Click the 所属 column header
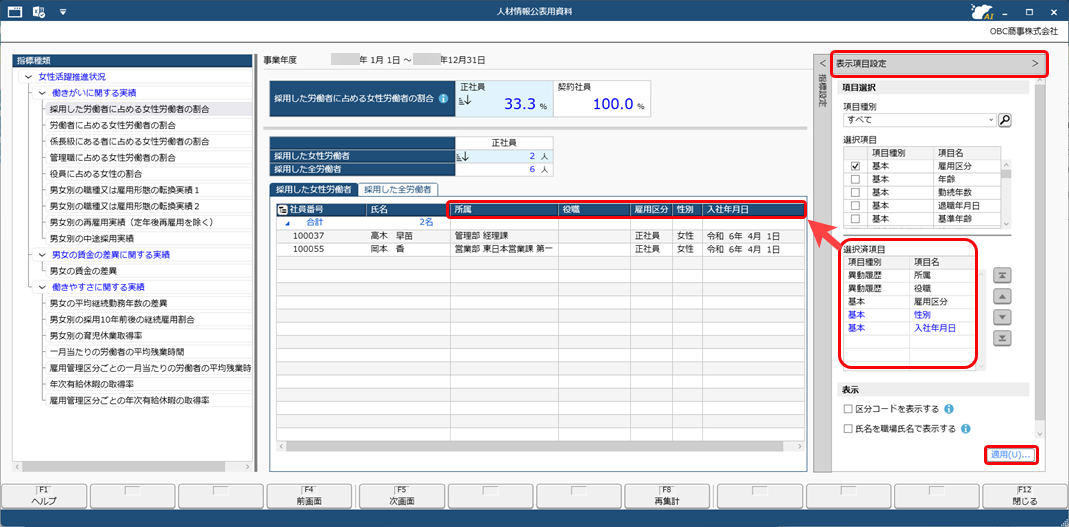 [503, 209]
